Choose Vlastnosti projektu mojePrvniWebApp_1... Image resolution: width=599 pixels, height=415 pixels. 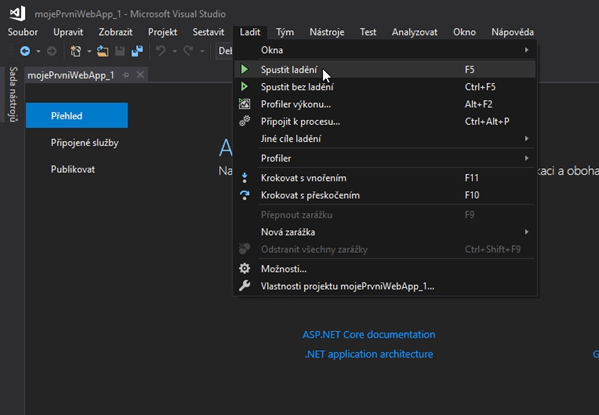385,286
